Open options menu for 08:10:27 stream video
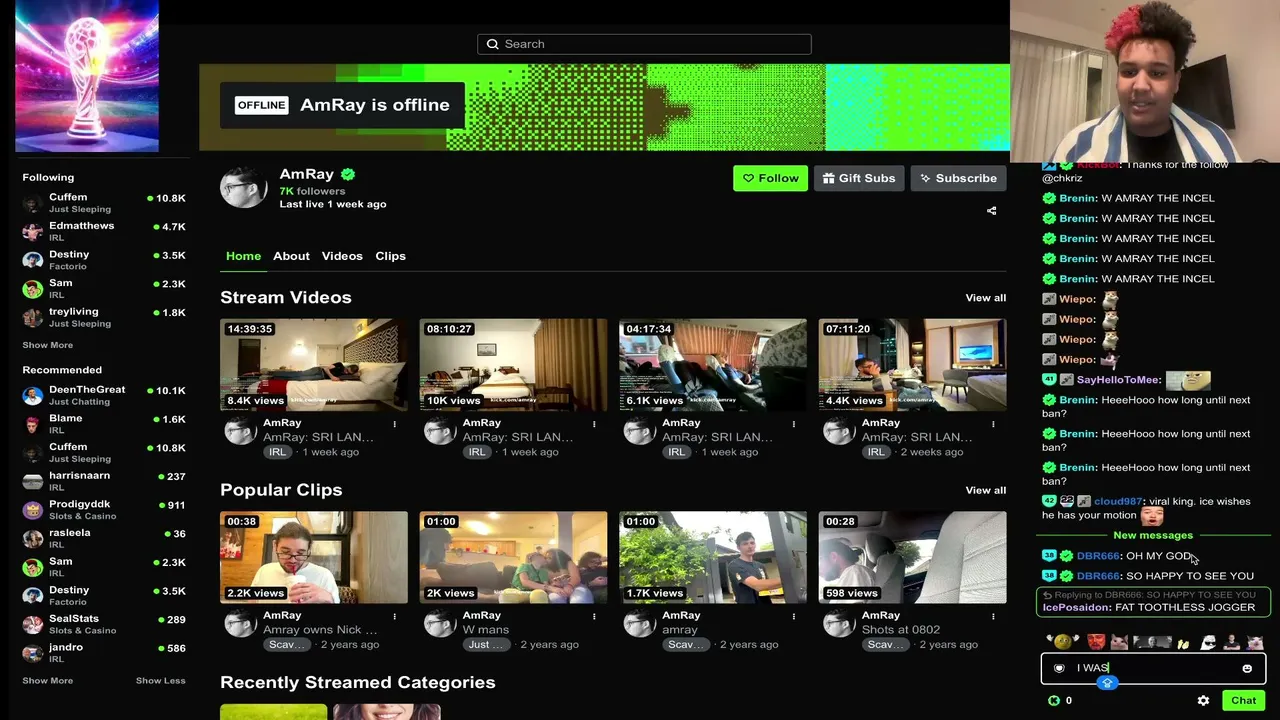1280x720 pixels. [x=594, y=424]
